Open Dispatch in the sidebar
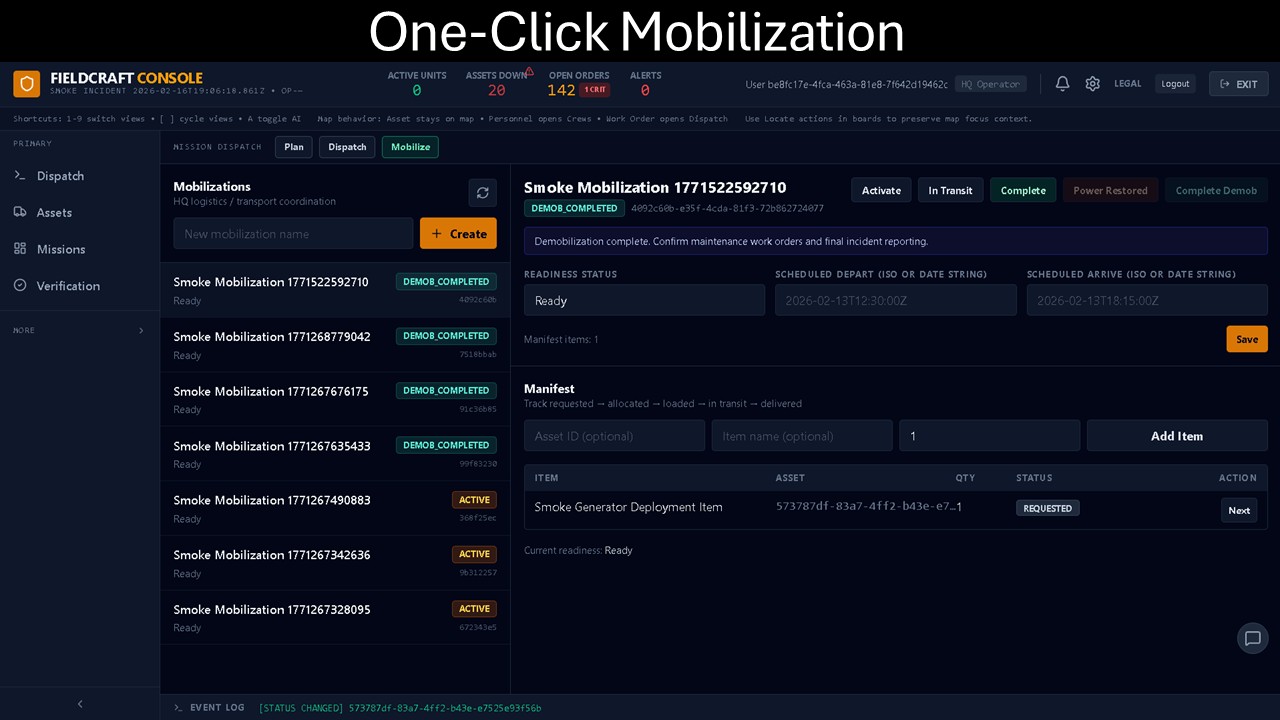1280x720 pixels. (80, 176)
